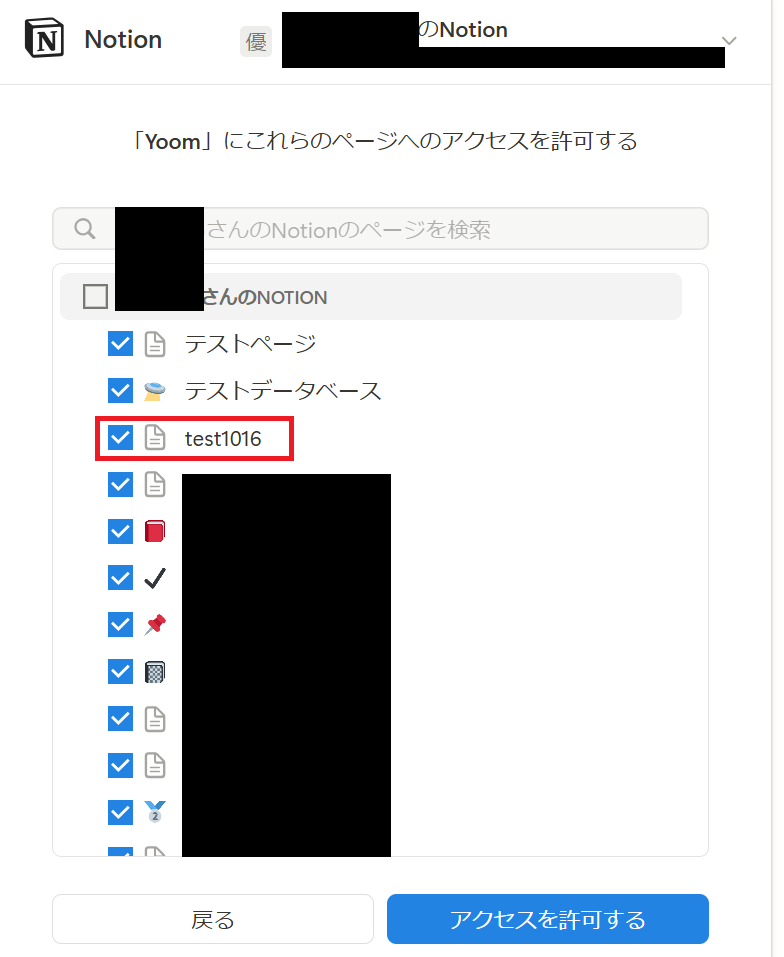784x957 pixels.
Task: Click the Notion logo icon
Action: [44, 38]
